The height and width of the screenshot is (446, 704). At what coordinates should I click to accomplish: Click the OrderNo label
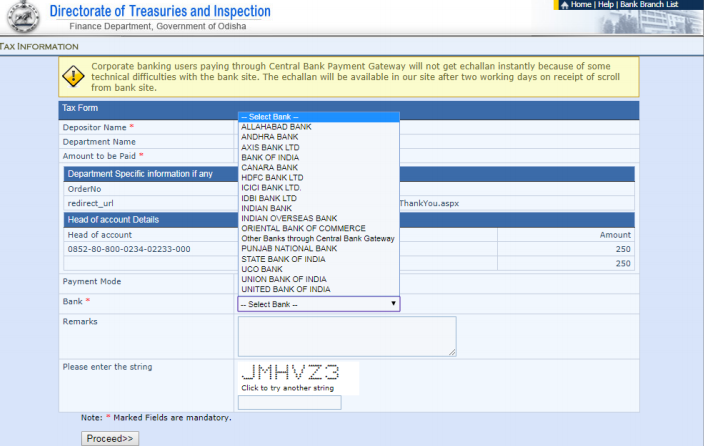coord(84,189)
